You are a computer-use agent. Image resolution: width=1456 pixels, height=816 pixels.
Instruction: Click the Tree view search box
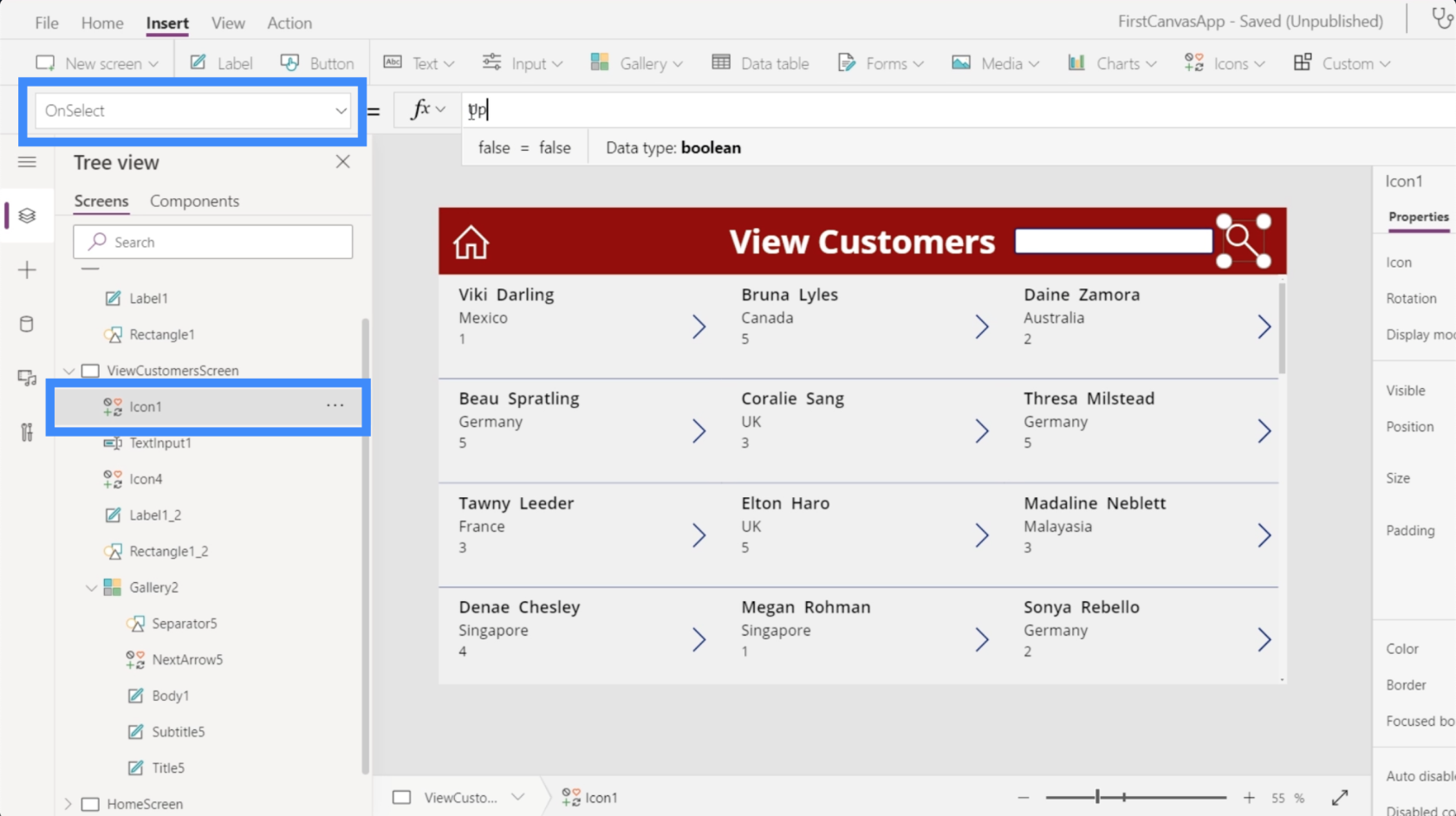tap(213, 242)
